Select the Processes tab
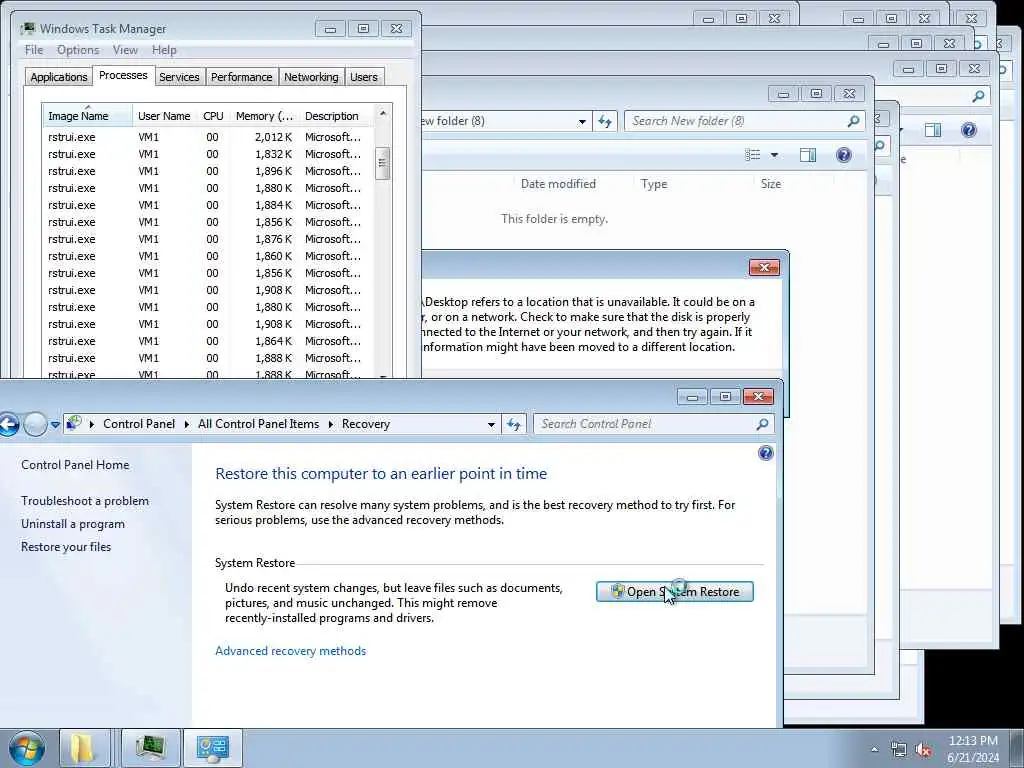 (x=123, y=76)
